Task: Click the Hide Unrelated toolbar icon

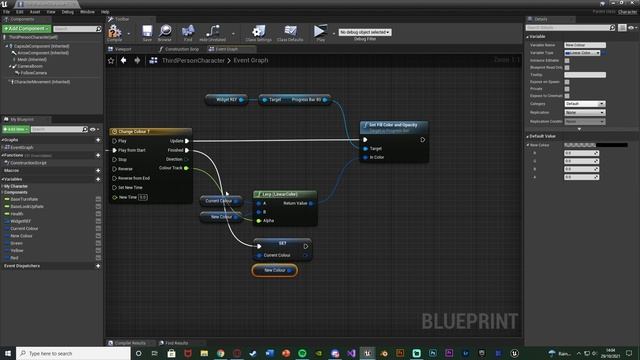Action: tap(213, 33)
